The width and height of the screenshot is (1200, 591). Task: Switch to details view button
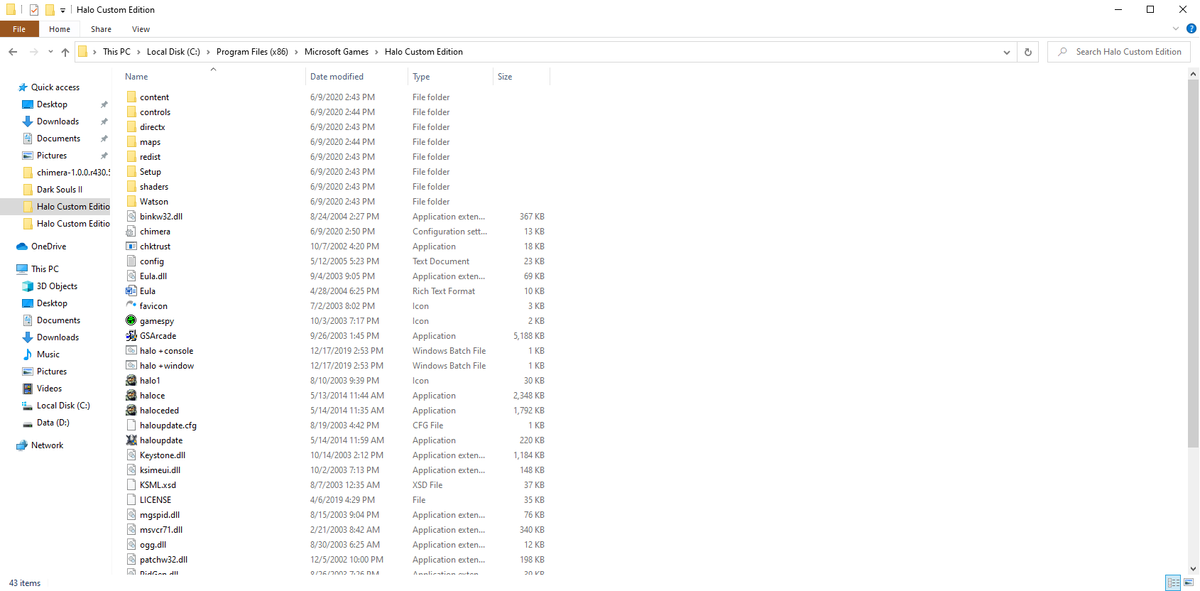click(1173, 582)
